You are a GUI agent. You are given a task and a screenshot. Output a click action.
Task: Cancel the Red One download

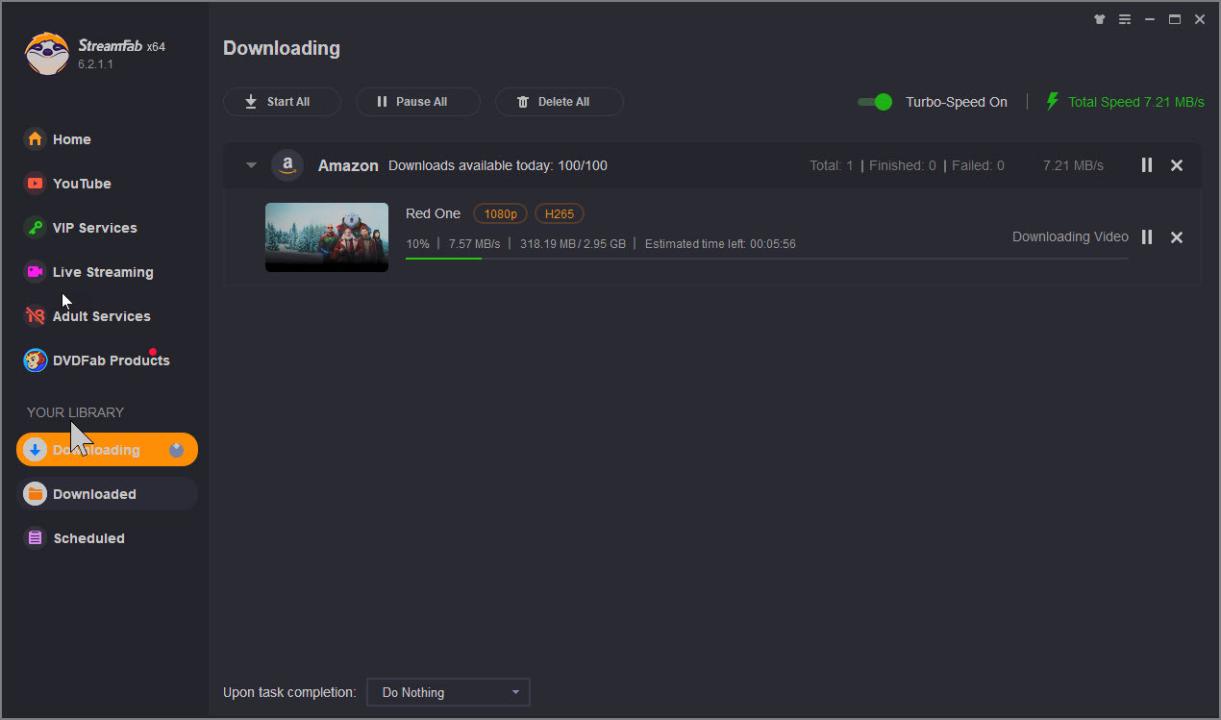(1177, 237)
